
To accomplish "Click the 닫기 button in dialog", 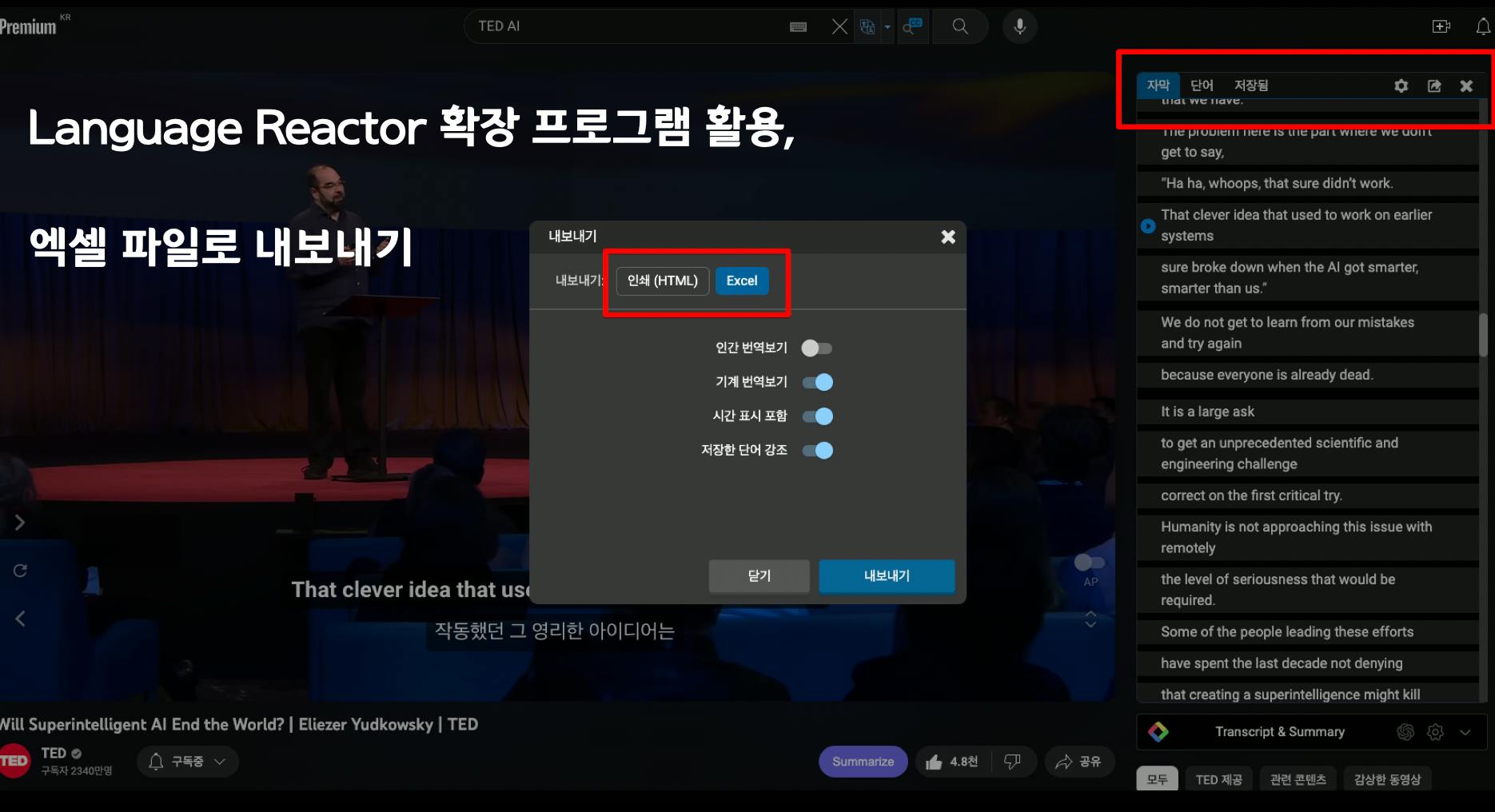I will point(759,575).
